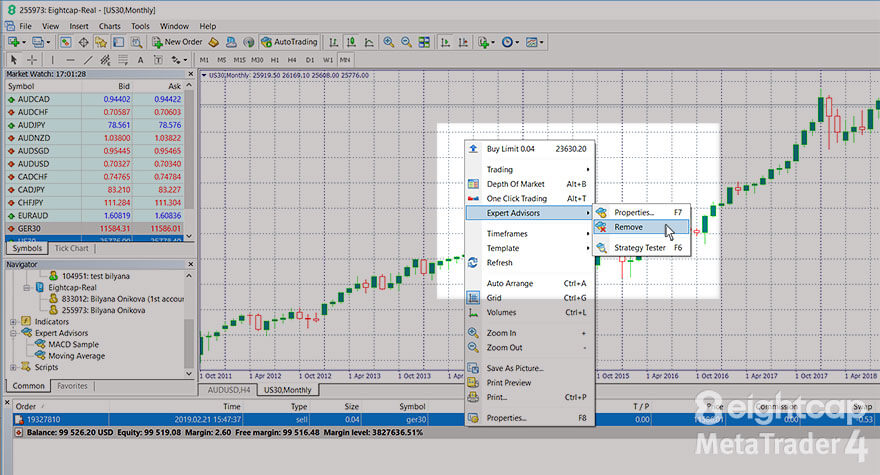This screenshot has height=475, width=880.
Task: Select MACD Sample expert advisor
Action: pos(73,344)
